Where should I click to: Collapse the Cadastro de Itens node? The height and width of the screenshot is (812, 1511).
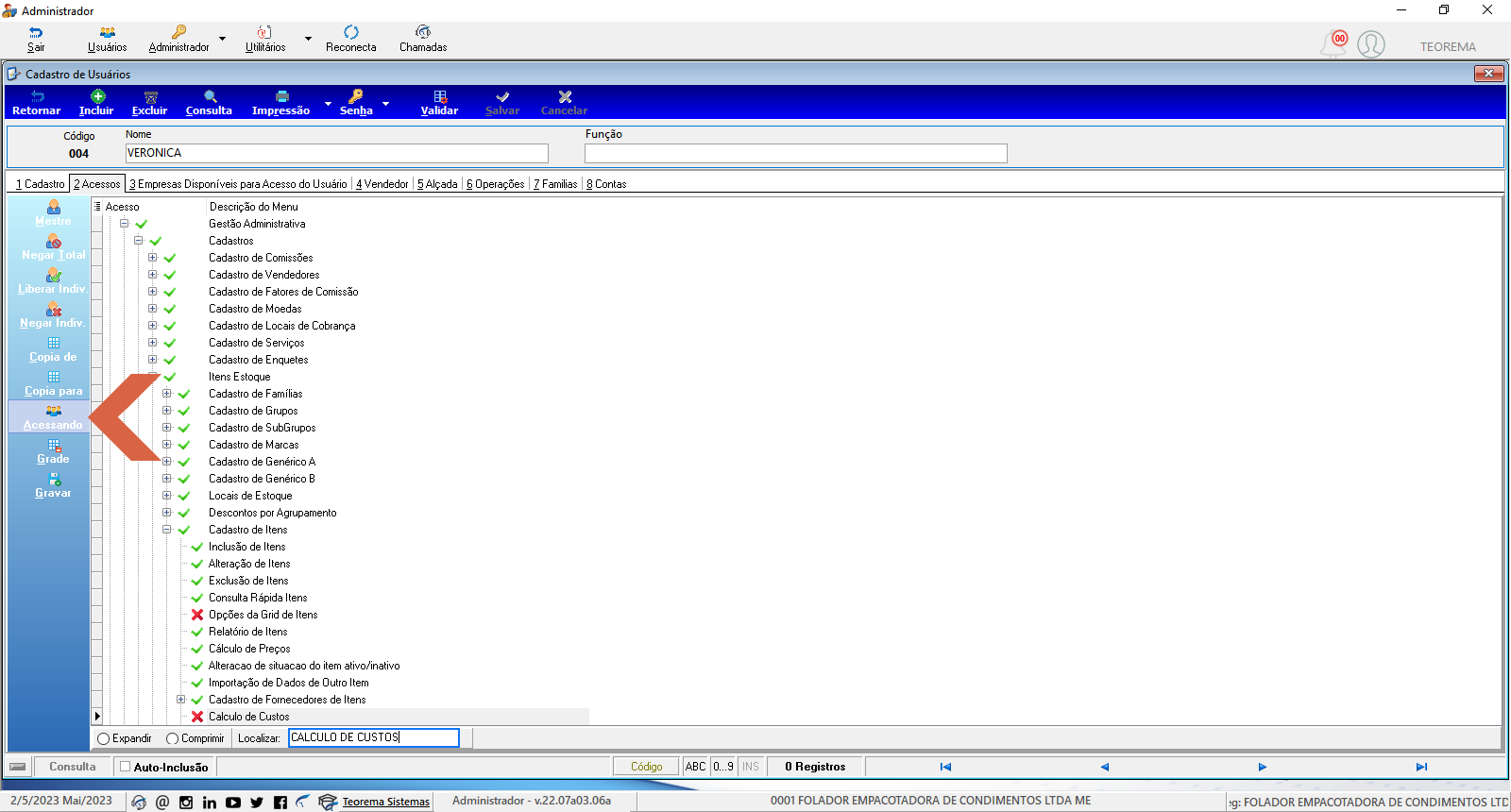click(166, 530)
